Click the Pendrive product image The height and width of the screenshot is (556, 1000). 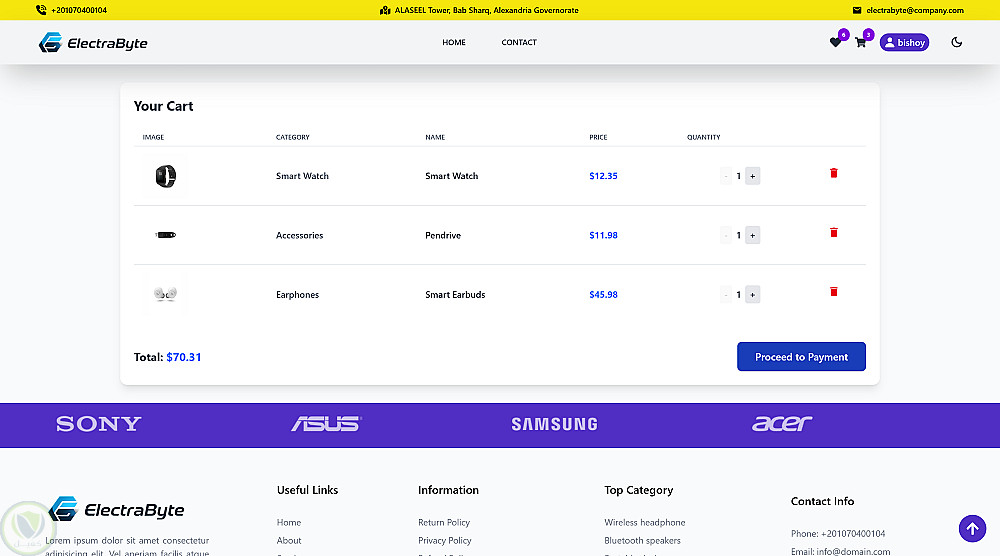click(166, 235)
